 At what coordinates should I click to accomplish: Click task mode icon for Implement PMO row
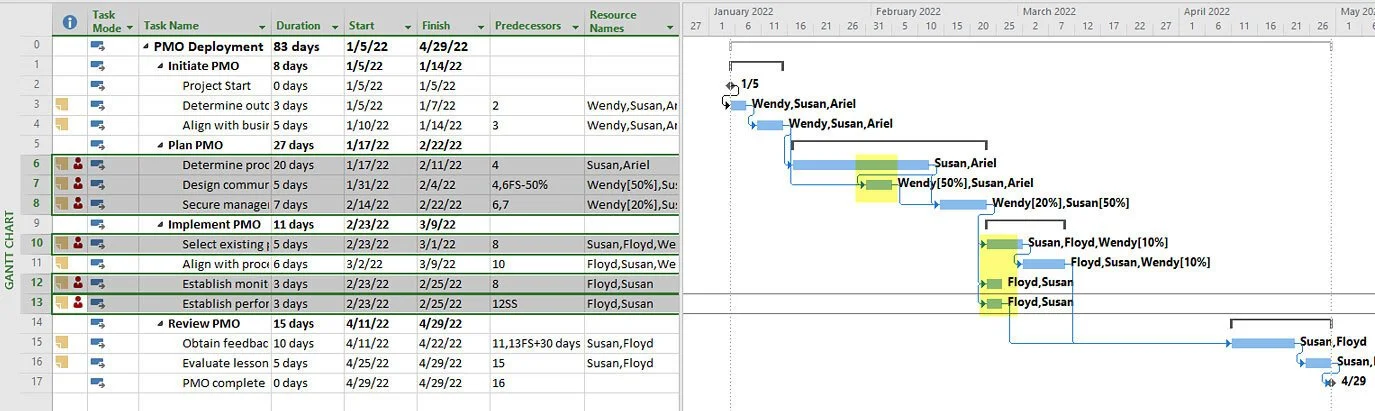(98, 224)
